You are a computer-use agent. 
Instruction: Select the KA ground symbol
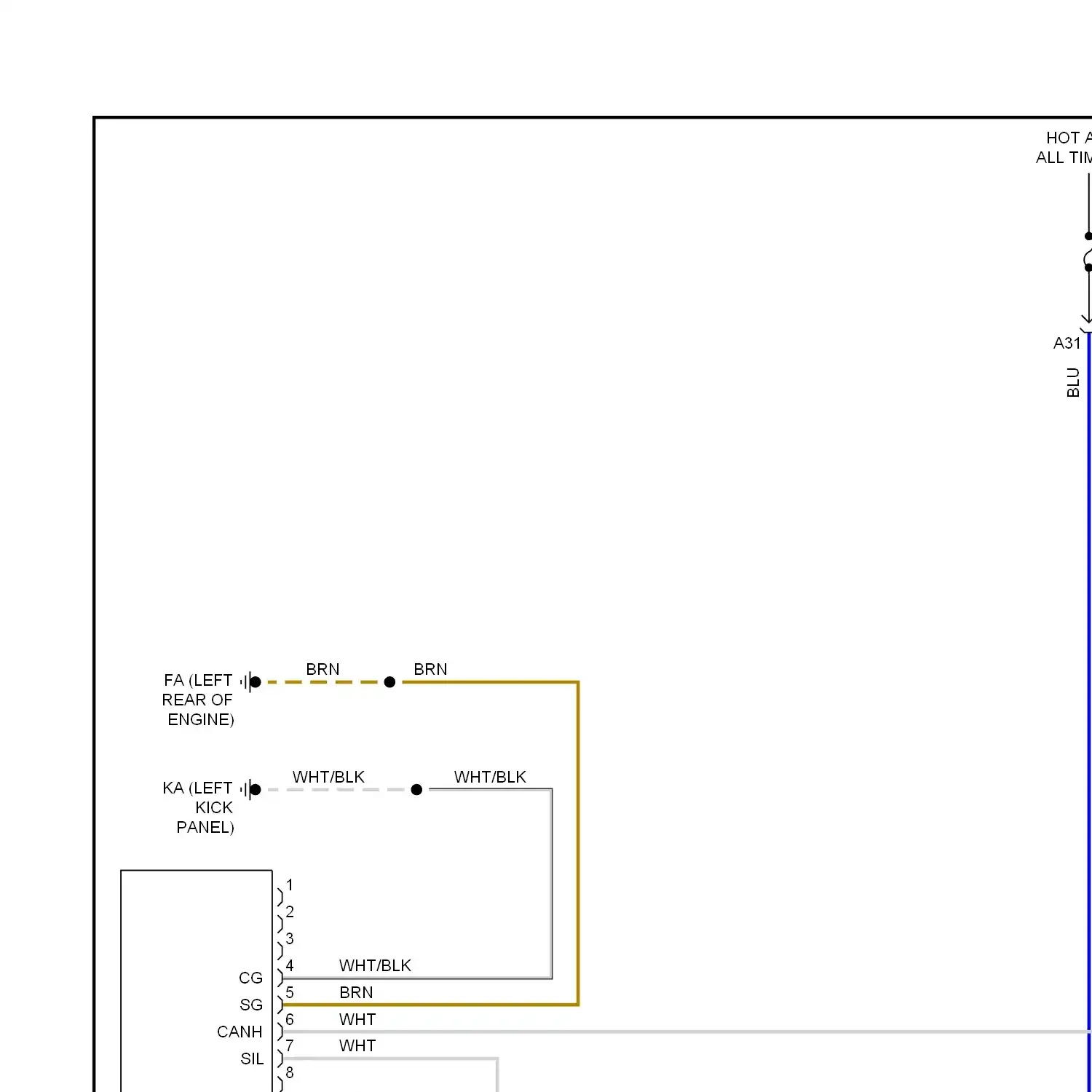tap(250, 789)
